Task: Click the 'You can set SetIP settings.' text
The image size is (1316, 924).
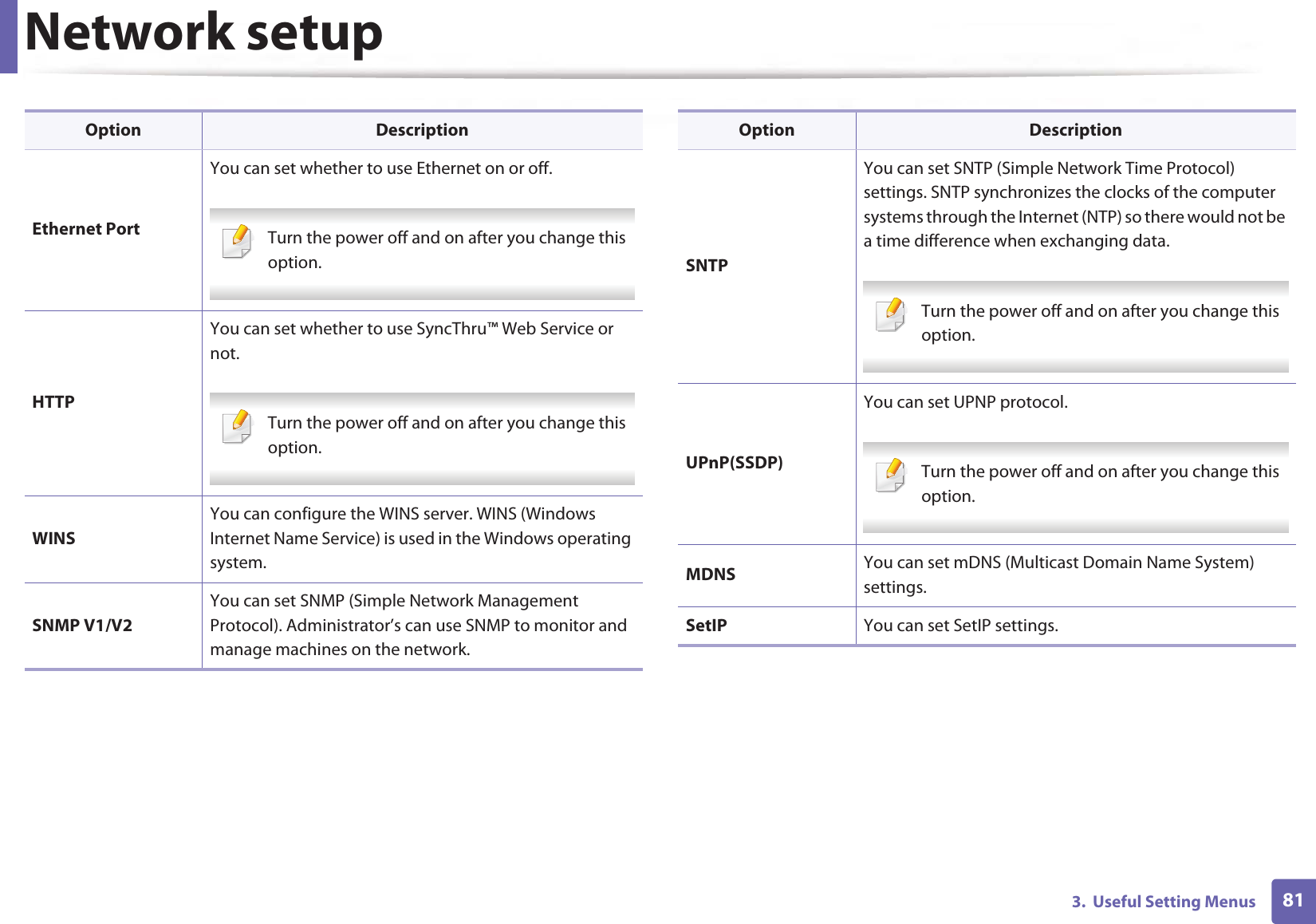Action: pyautogui.click(x=961, y=626)
